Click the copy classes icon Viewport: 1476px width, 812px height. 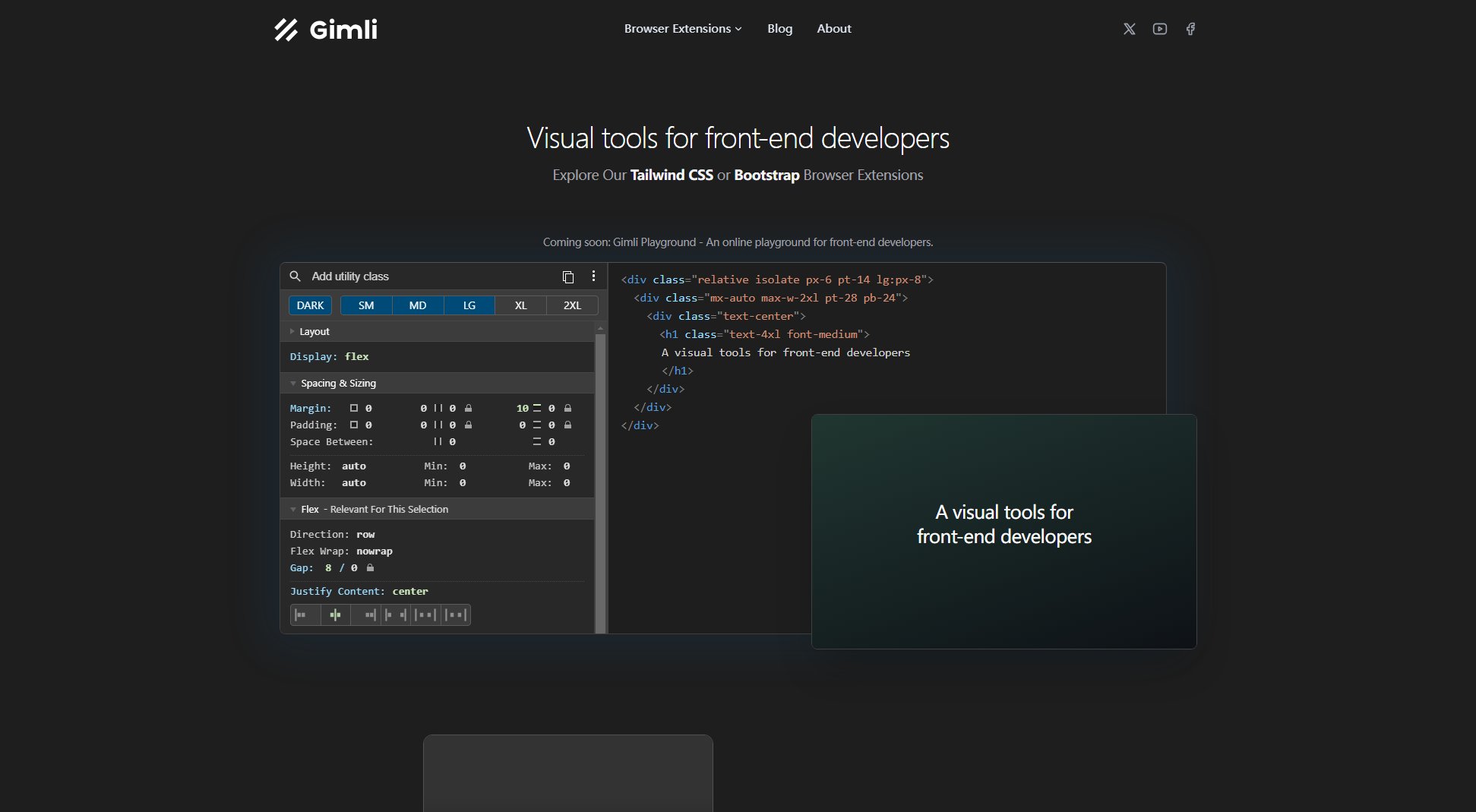tap(567, 276)
